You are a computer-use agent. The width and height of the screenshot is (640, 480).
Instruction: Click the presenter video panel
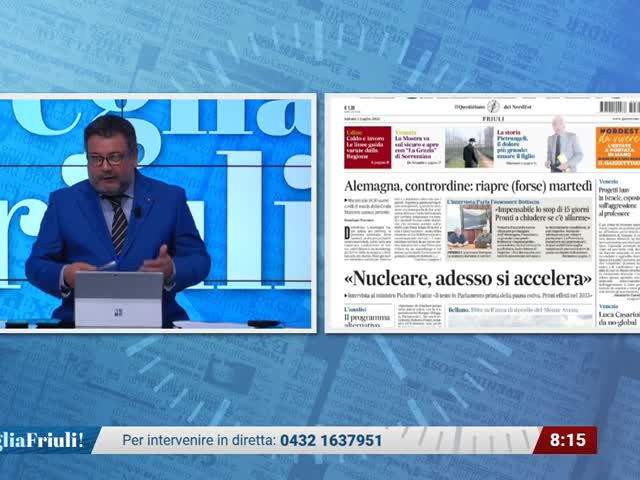(158, 213)
